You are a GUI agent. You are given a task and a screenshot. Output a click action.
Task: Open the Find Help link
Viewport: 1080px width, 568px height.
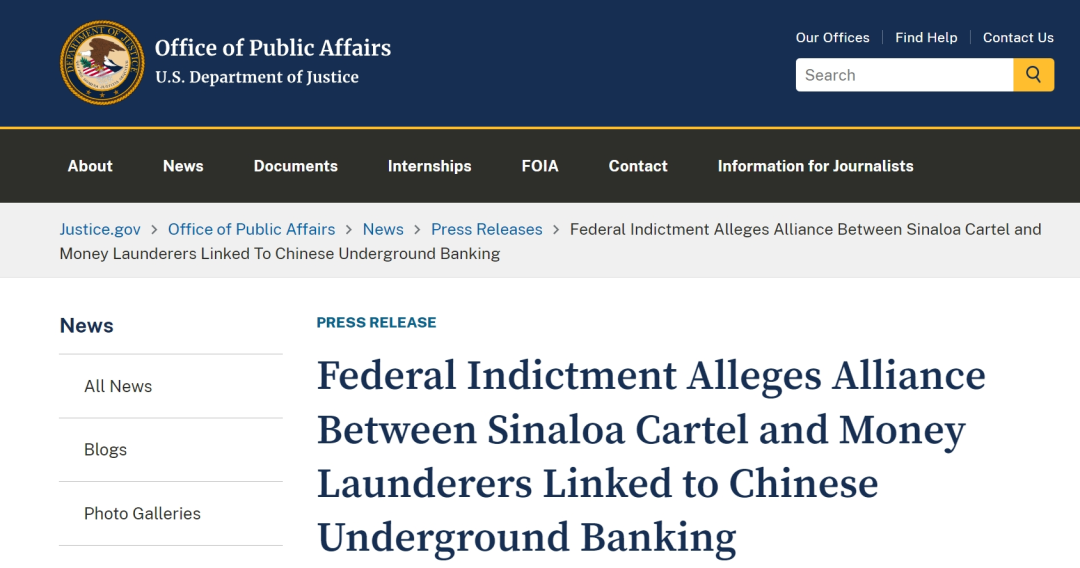coord(926,38)
